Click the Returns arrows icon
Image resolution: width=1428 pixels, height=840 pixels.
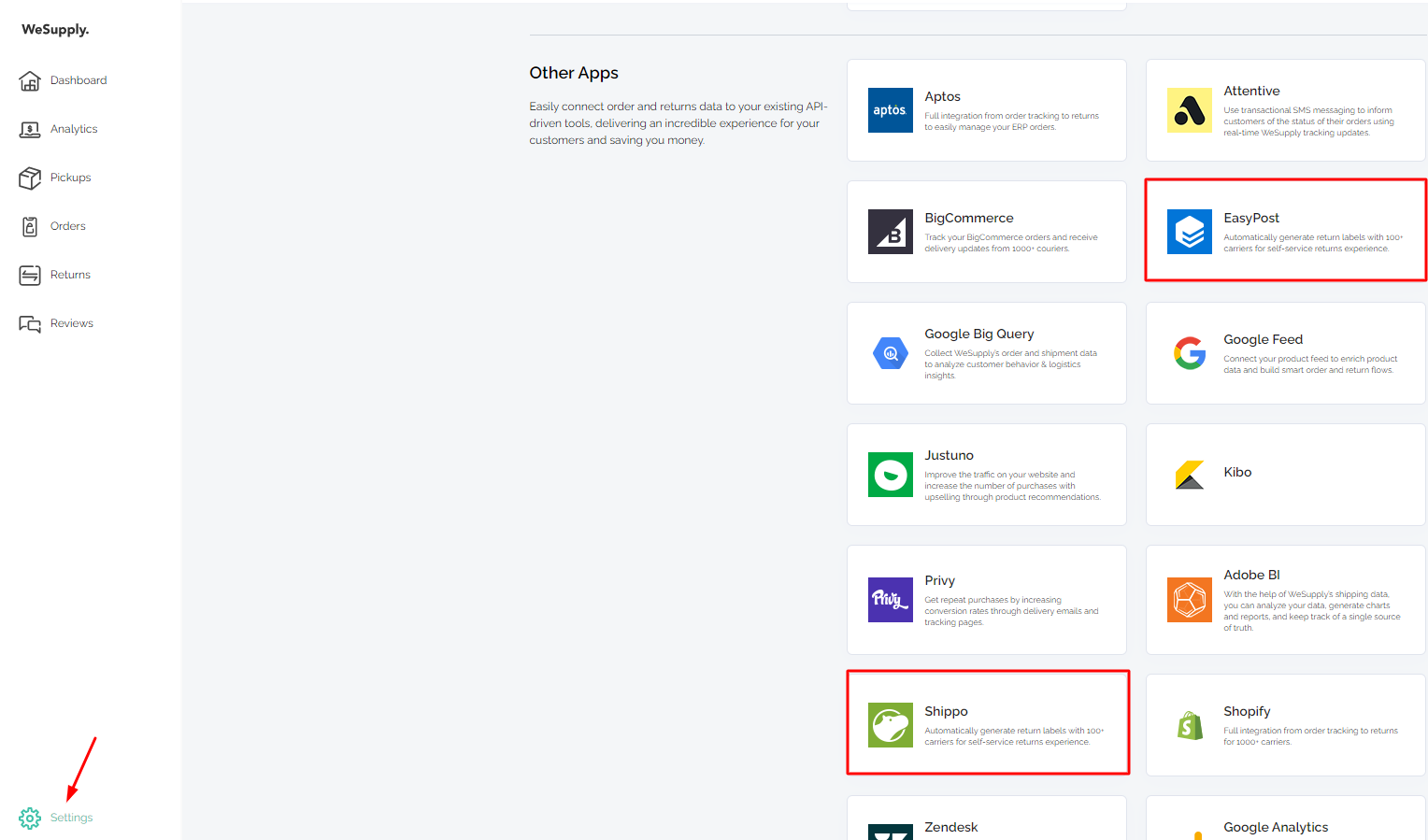point(30,275)
